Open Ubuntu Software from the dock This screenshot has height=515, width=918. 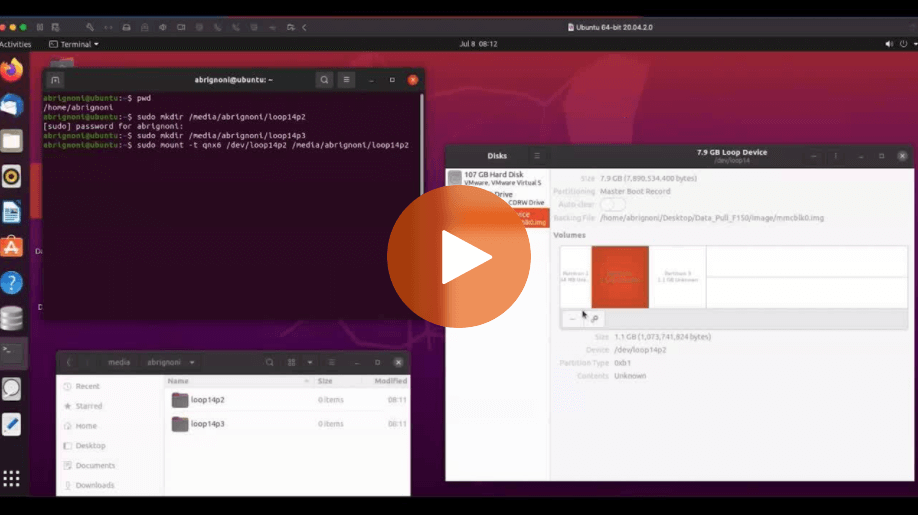tap(12, 246)
